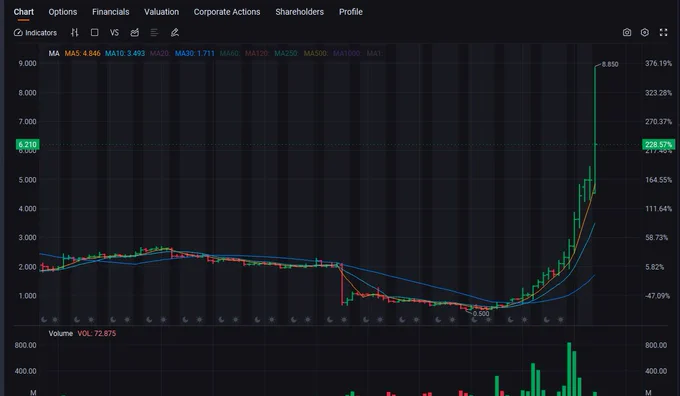Enable the dimmed MA500 indicator
This screenshot has width=680, height=396.
click(x=316, y=53)
